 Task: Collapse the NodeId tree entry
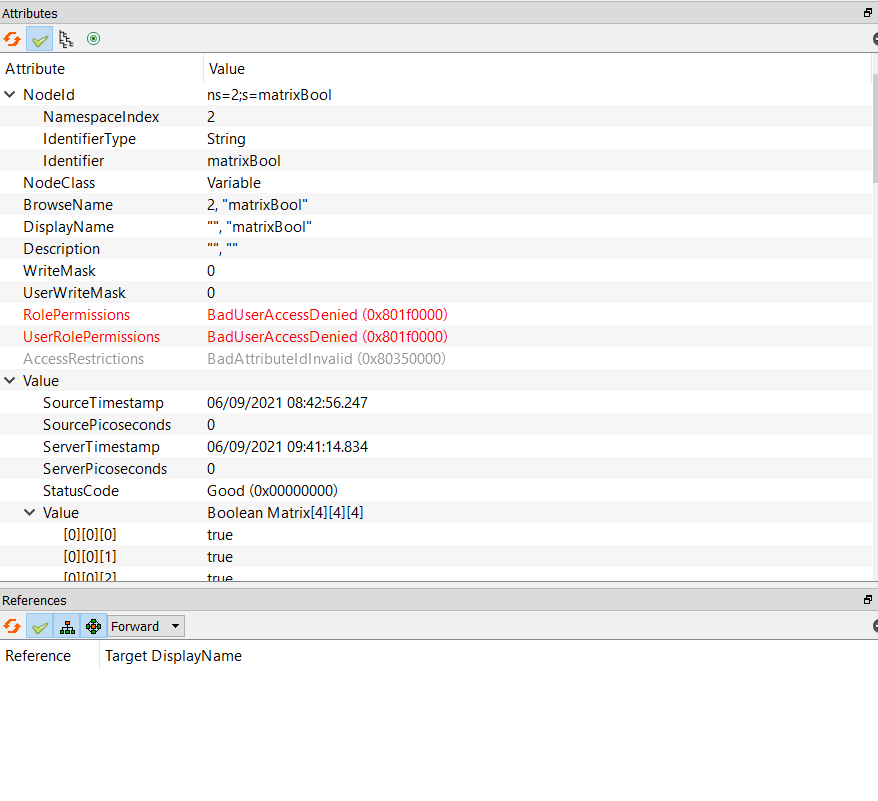point(11,94)
